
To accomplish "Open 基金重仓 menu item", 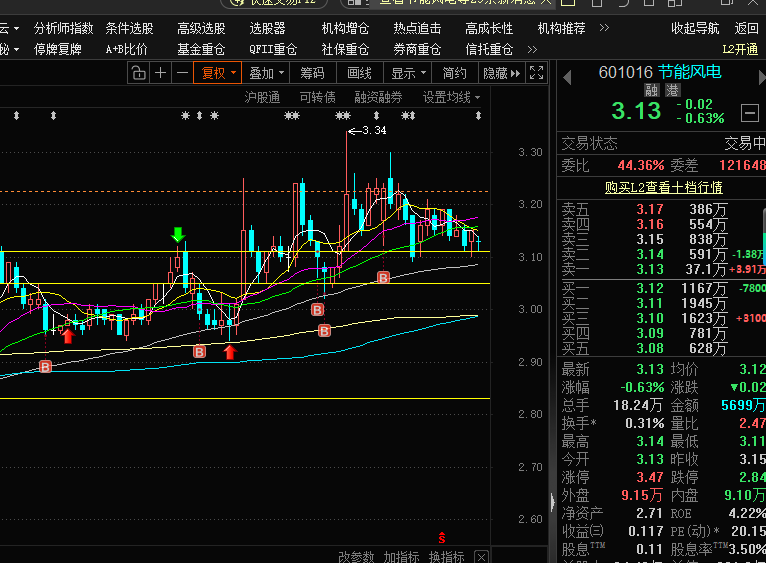I will 201,49.
